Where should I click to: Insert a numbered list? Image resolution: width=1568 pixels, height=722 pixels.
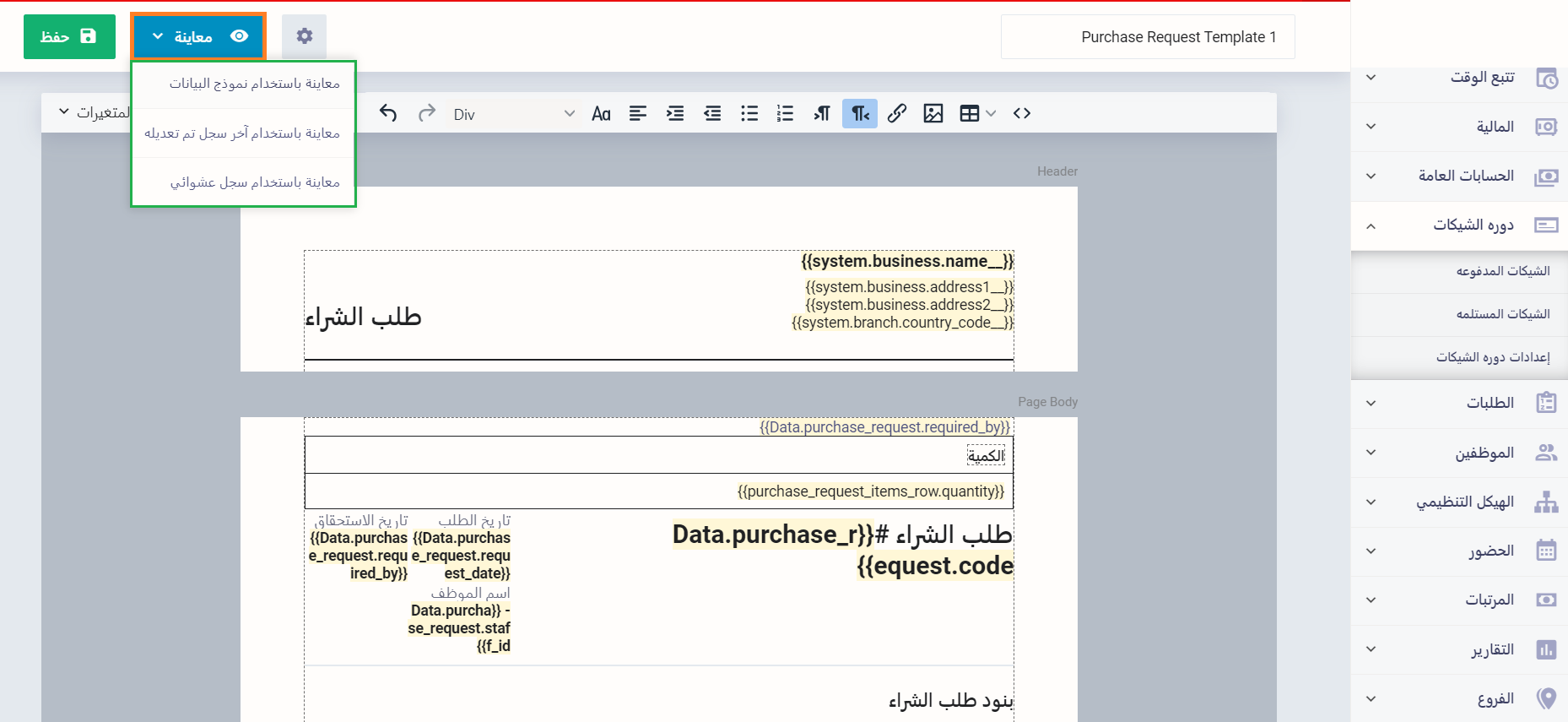(785, 113)
